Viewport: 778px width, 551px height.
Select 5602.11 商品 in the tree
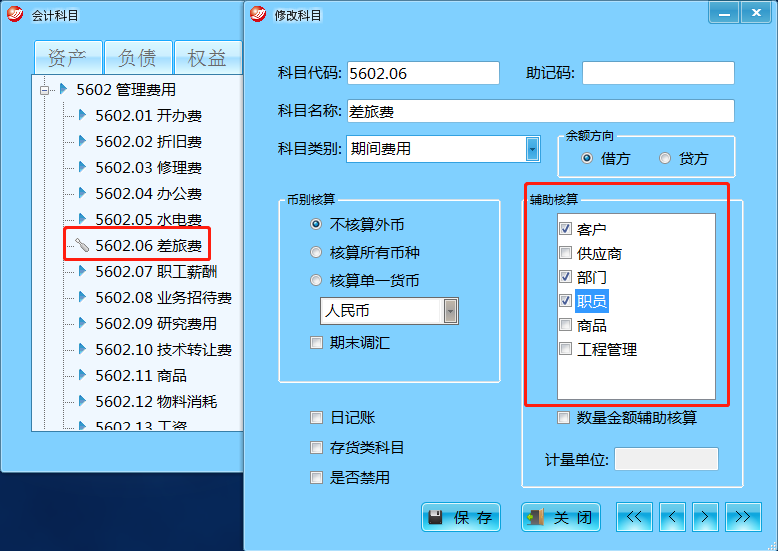tap(141, 375)
